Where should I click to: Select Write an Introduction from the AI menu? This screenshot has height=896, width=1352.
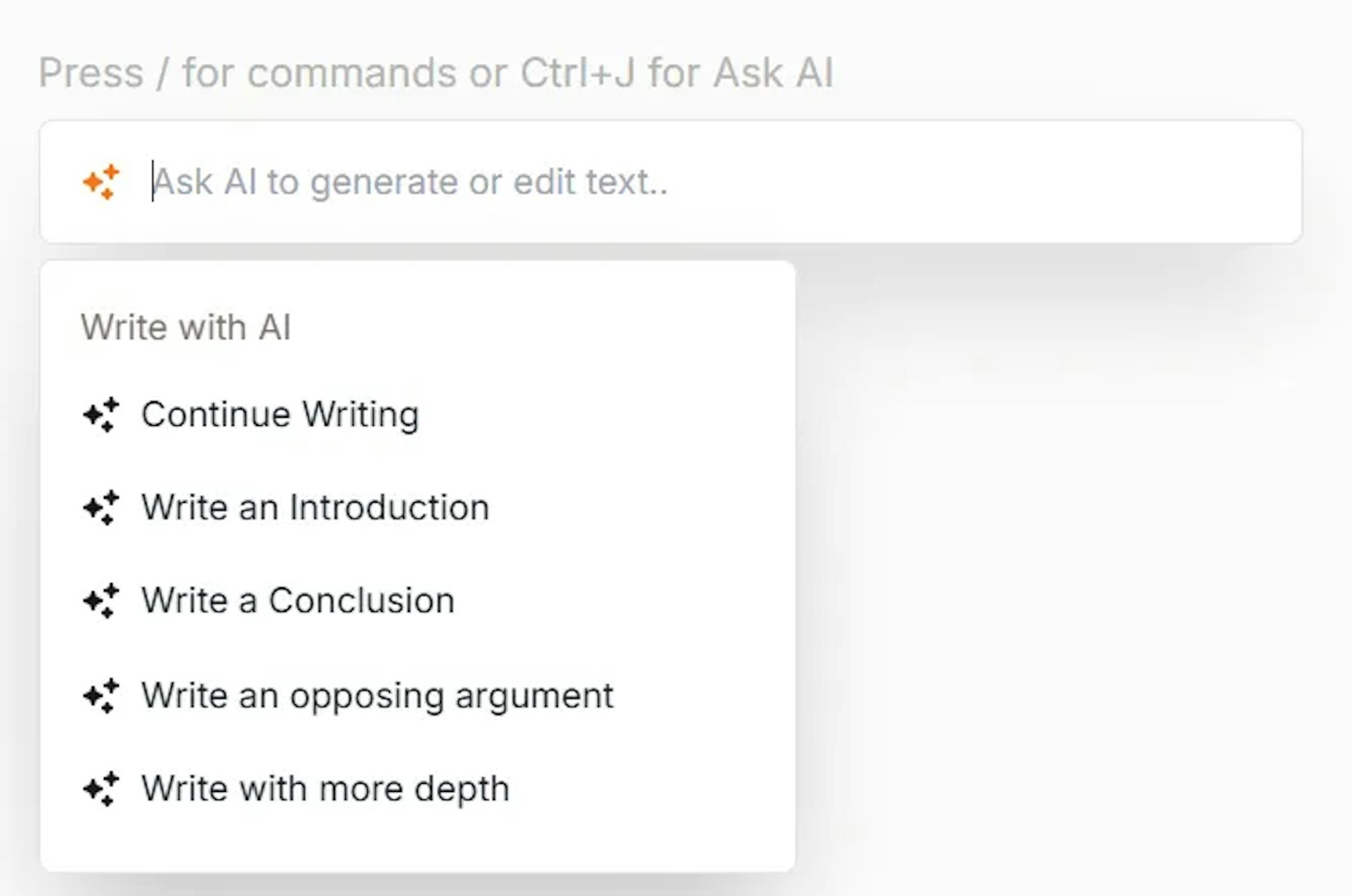(315, 508)
